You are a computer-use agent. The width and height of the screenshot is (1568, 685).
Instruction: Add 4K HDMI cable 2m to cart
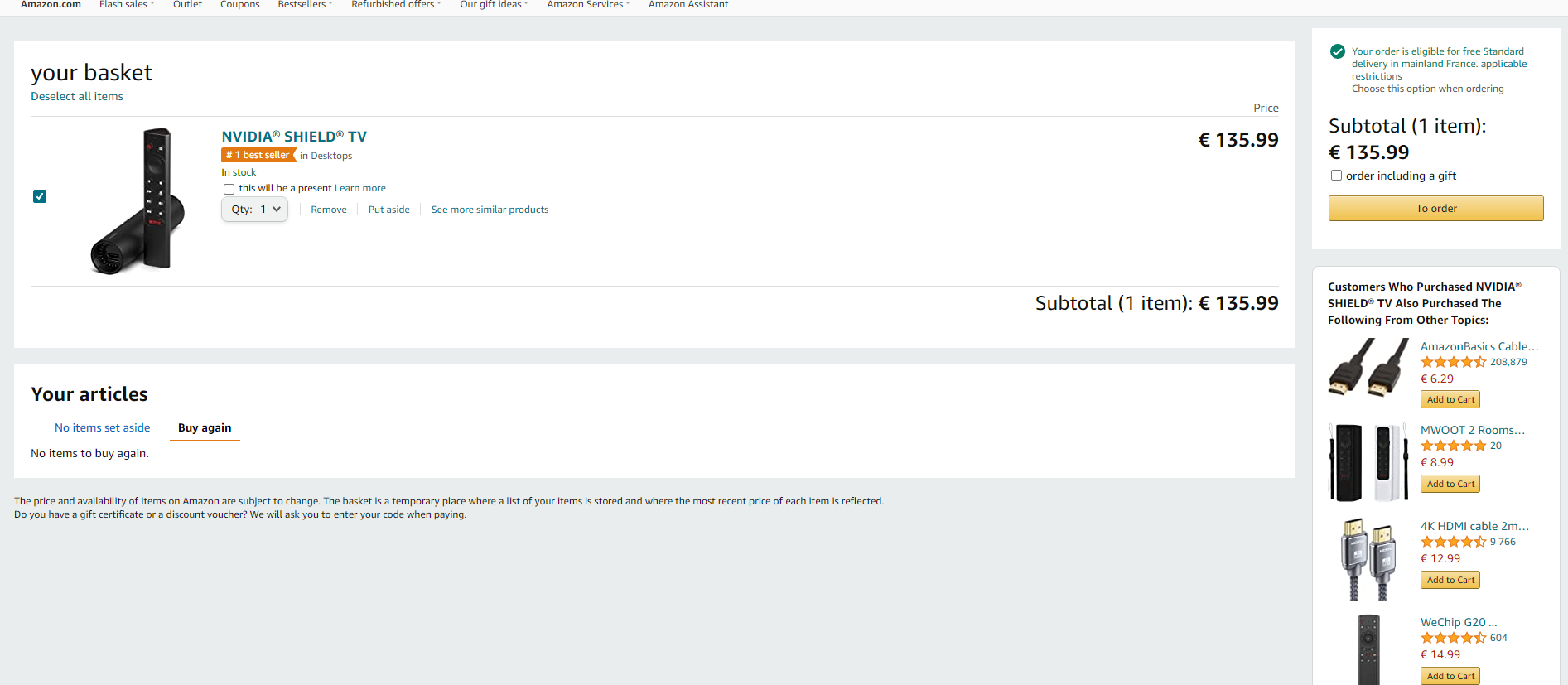(1450, 580)
